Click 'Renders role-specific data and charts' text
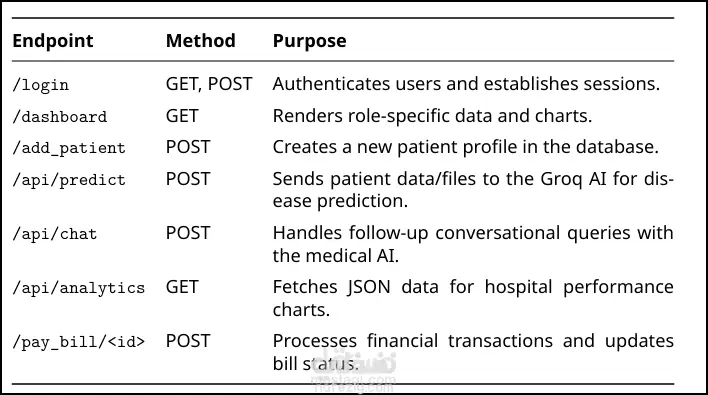Screen dimensions: 708x395 click(432, 116)
